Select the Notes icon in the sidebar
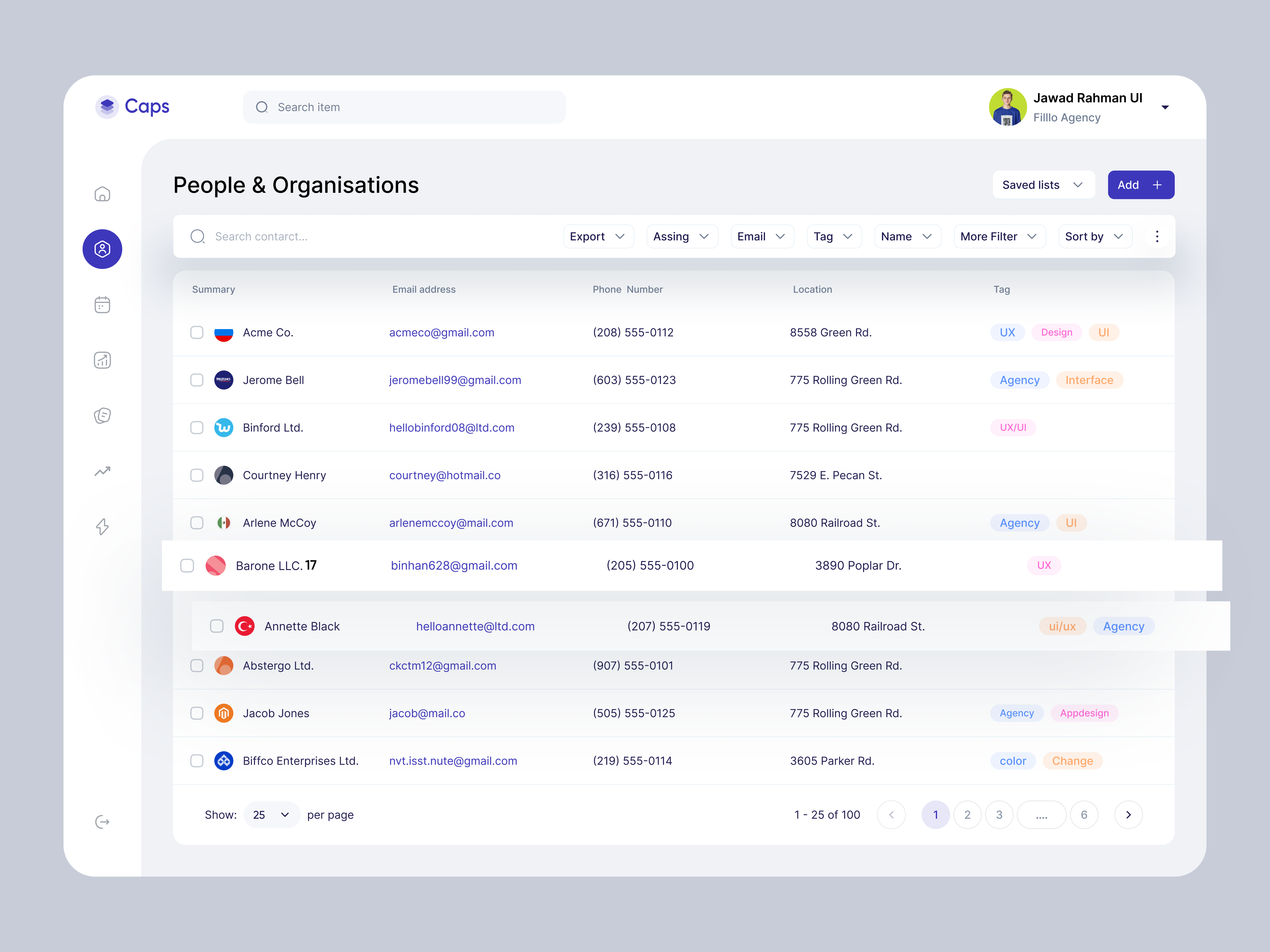Screen dimensions: 1270x952 [102, 415]
